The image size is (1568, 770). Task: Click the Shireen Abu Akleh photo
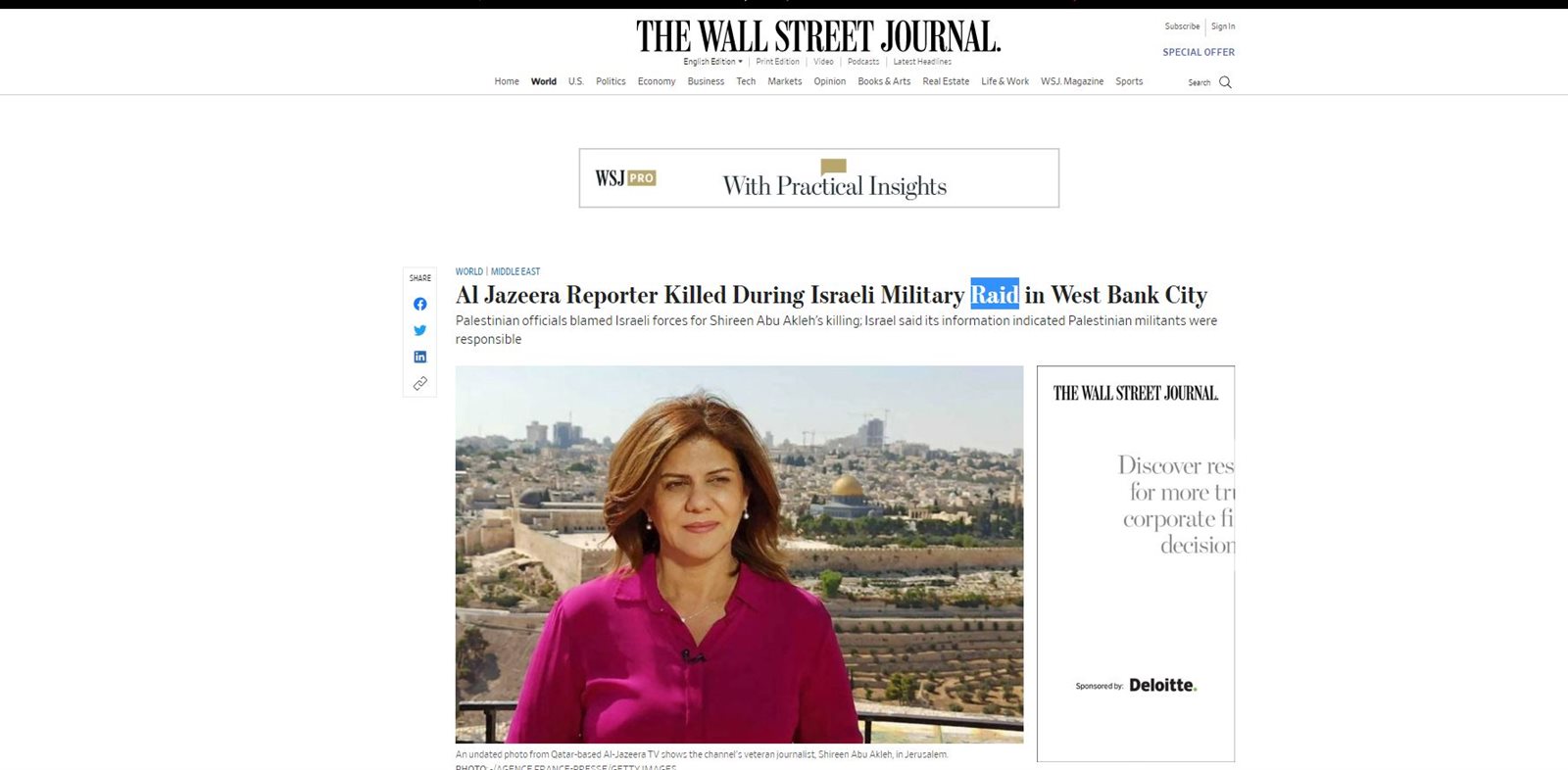[739, 553]
